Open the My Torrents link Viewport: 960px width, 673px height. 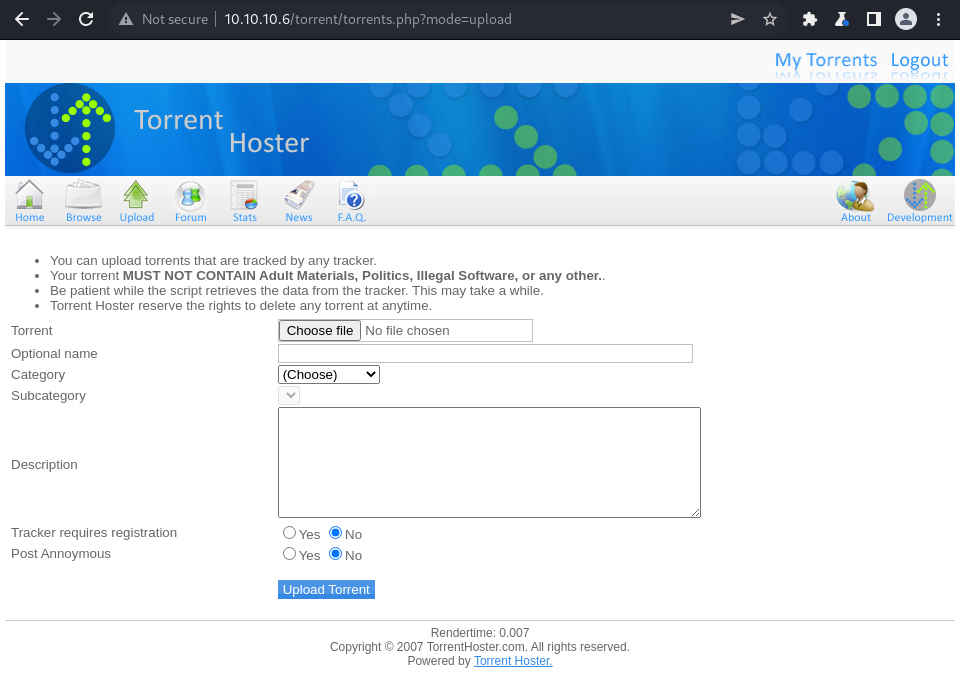coord(825,60)
